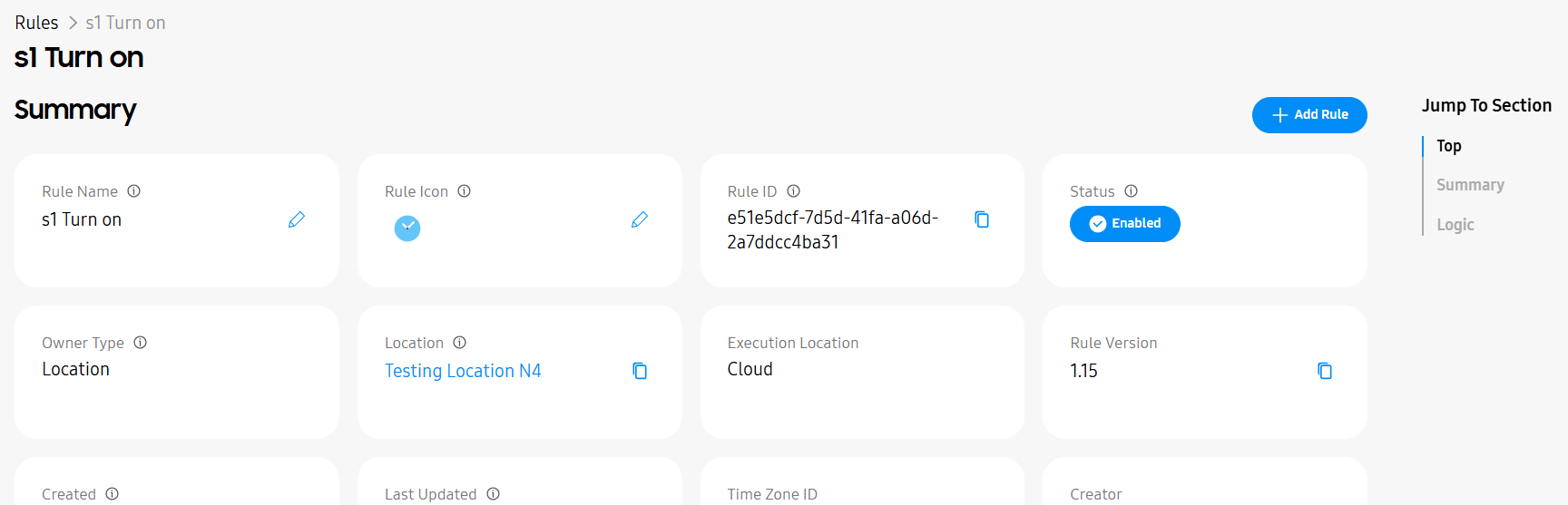Click the info icon beside Location label
Image resolution: width=1568 pixels, height=505 pixels.
coord(460,343)
